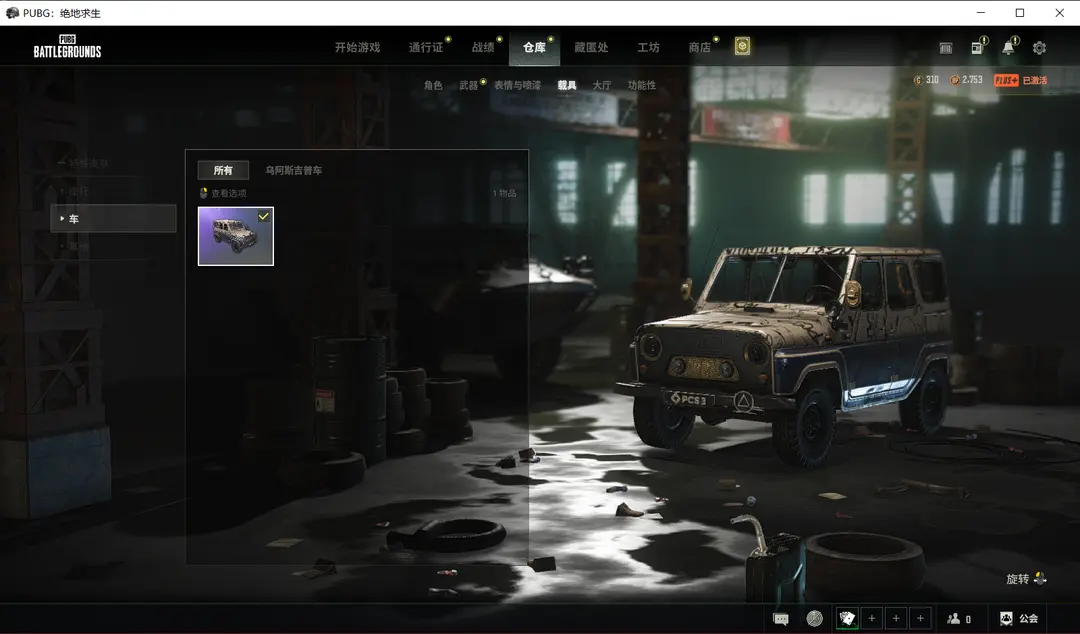Open the settings gear icon

1039,48
